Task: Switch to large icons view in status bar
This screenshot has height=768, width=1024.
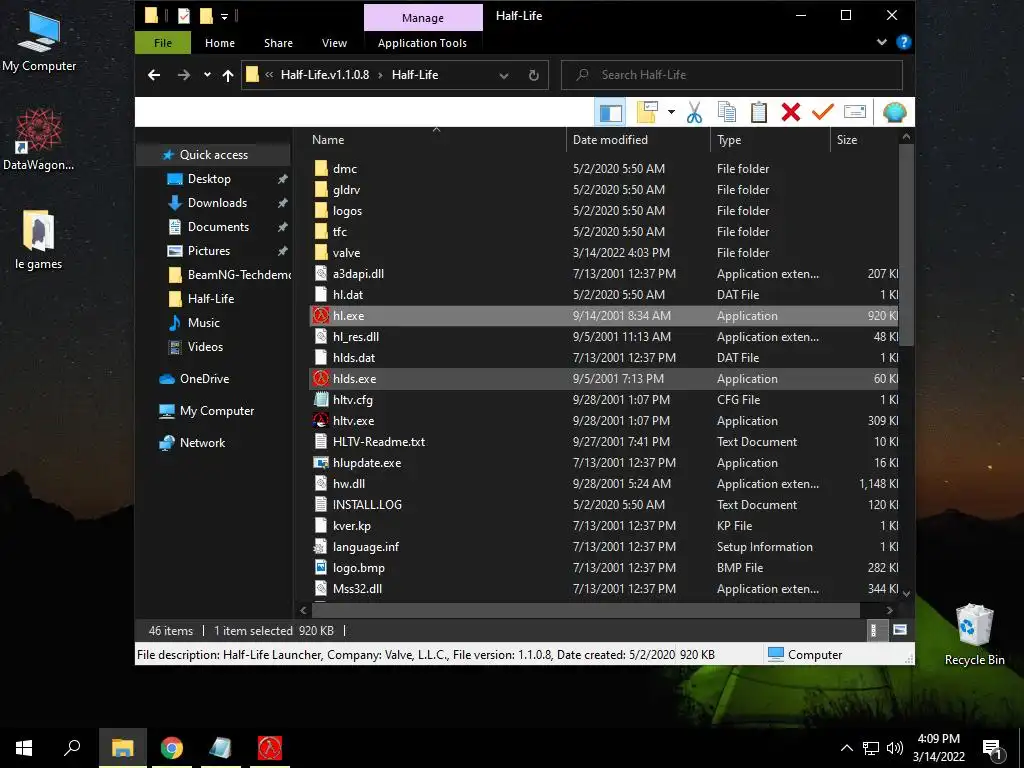Action: (900, 630)
